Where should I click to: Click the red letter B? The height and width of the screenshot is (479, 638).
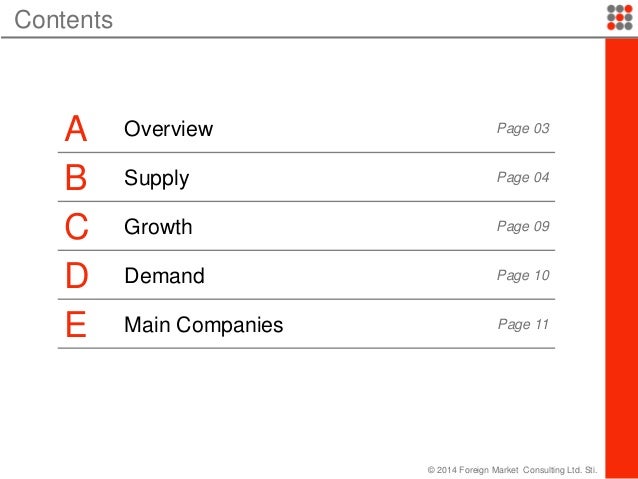[76, 178]
